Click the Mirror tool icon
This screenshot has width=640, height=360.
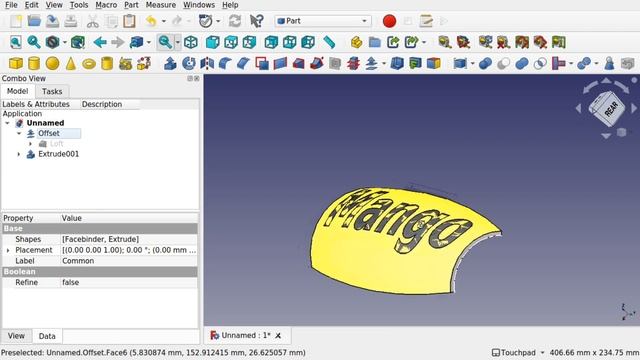(x=207, y=63)
